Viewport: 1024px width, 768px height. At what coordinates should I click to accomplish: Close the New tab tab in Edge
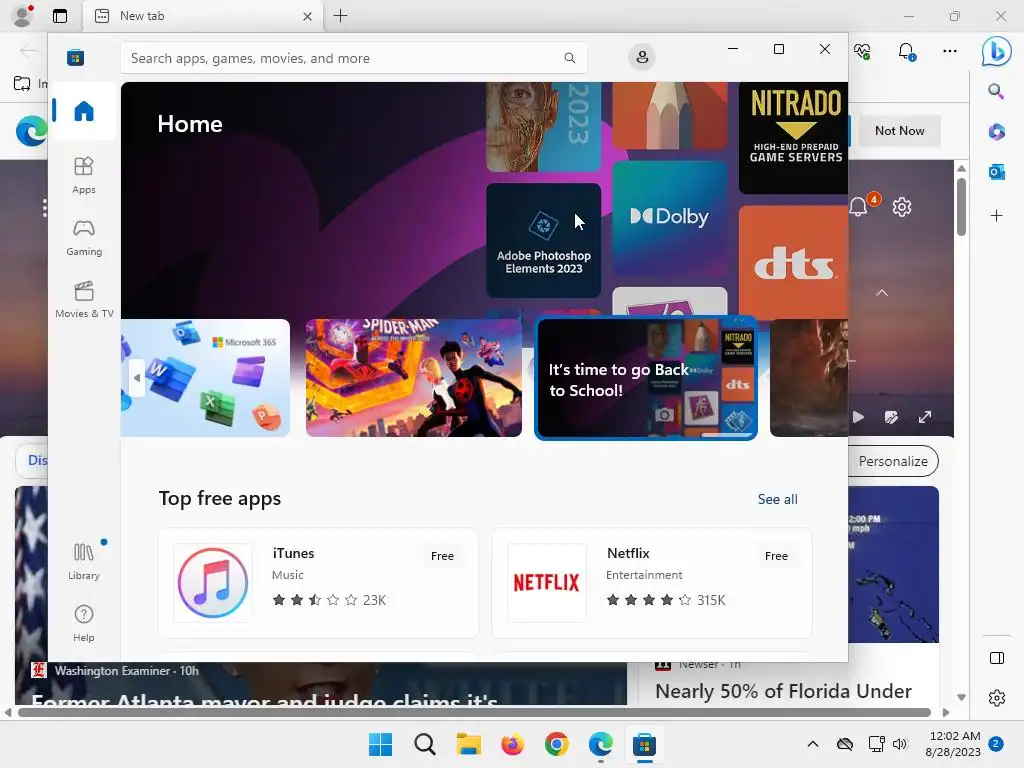click(307, 16)
